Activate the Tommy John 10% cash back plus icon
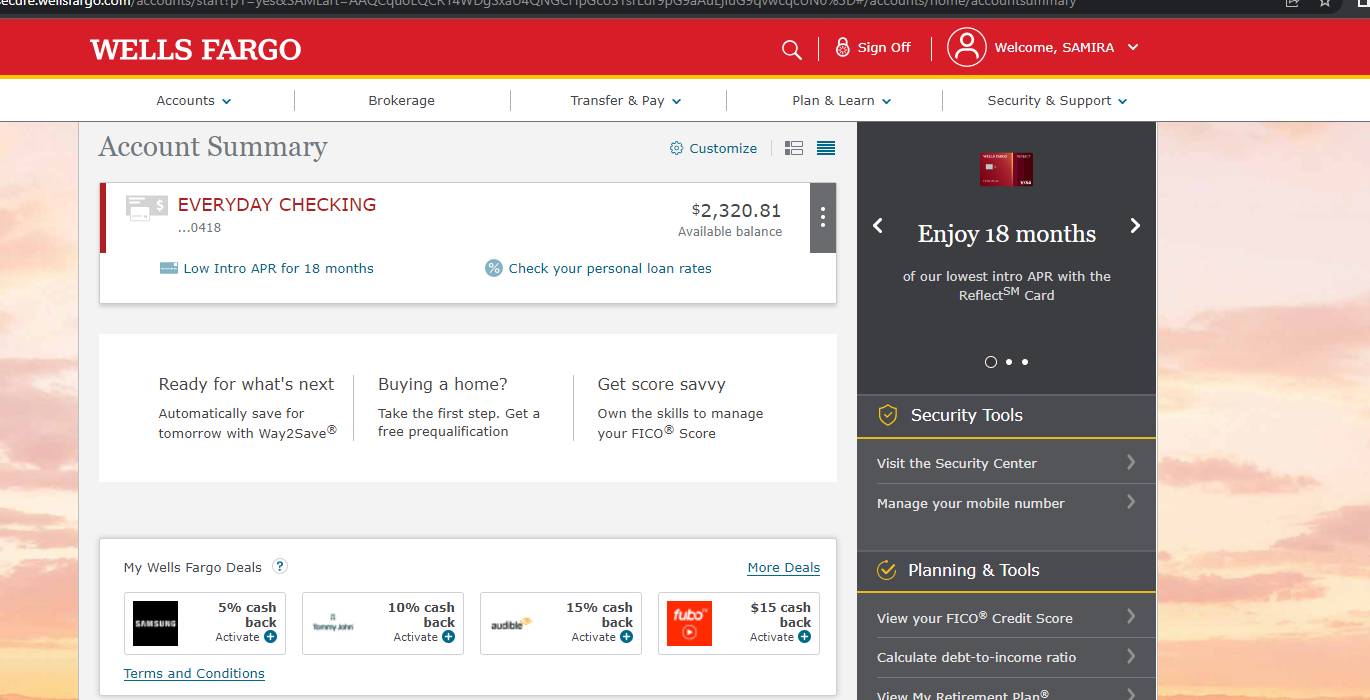Viewport: 1370px width, 700px height. pos(448,637)
